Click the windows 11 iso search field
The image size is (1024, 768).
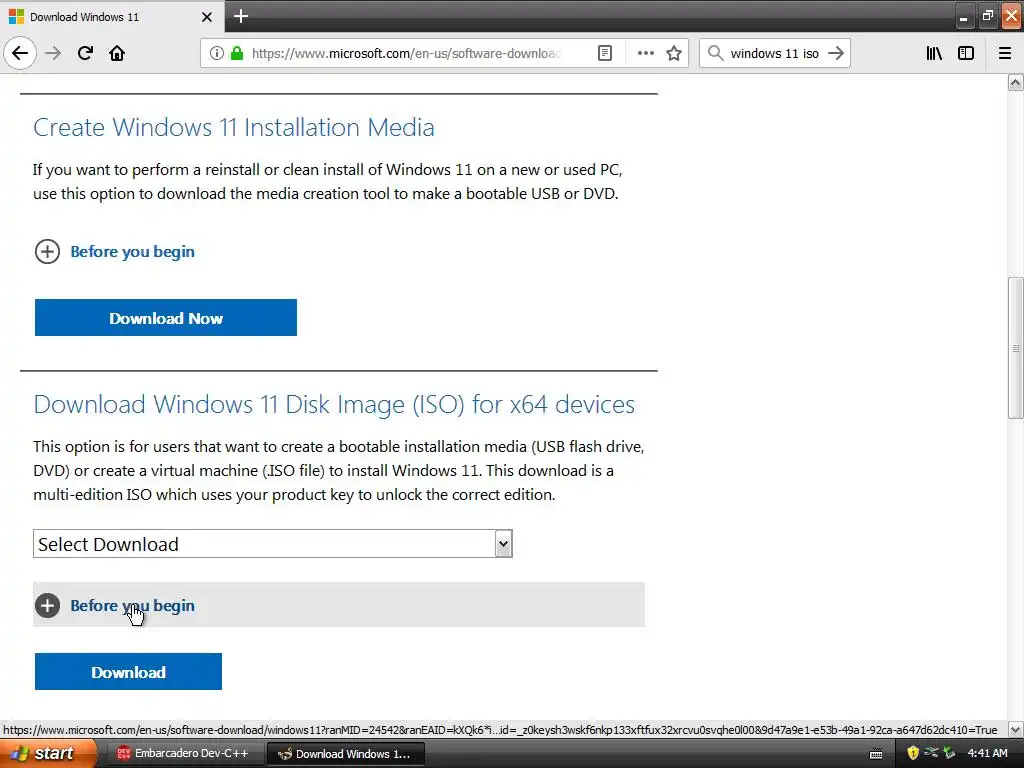tap(775, 53)
